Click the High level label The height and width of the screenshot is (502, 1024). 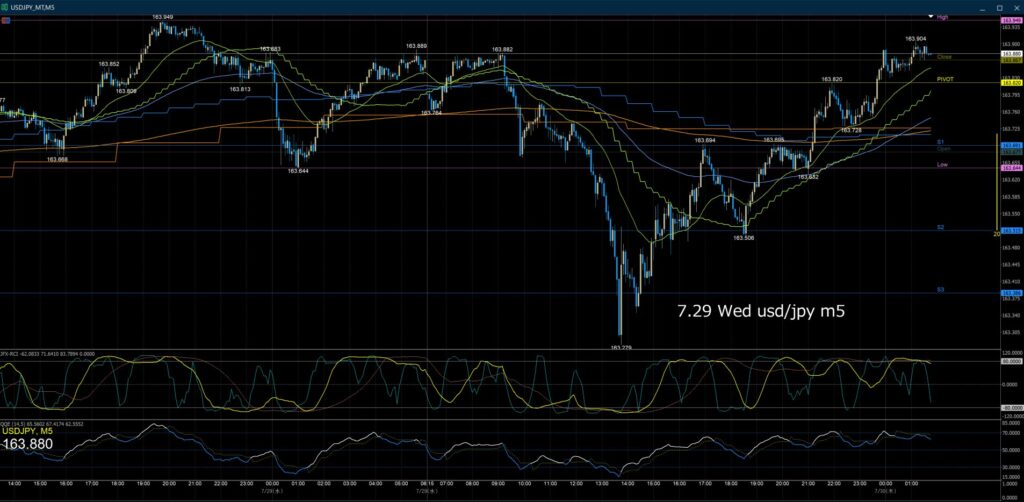(942, 18)
